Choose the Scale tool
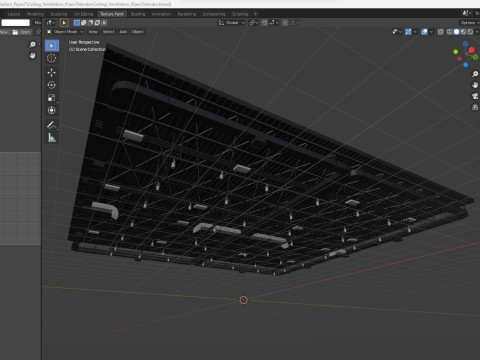Image resolution: width=480 pixels, height=360 pixels. coord(52,98)
